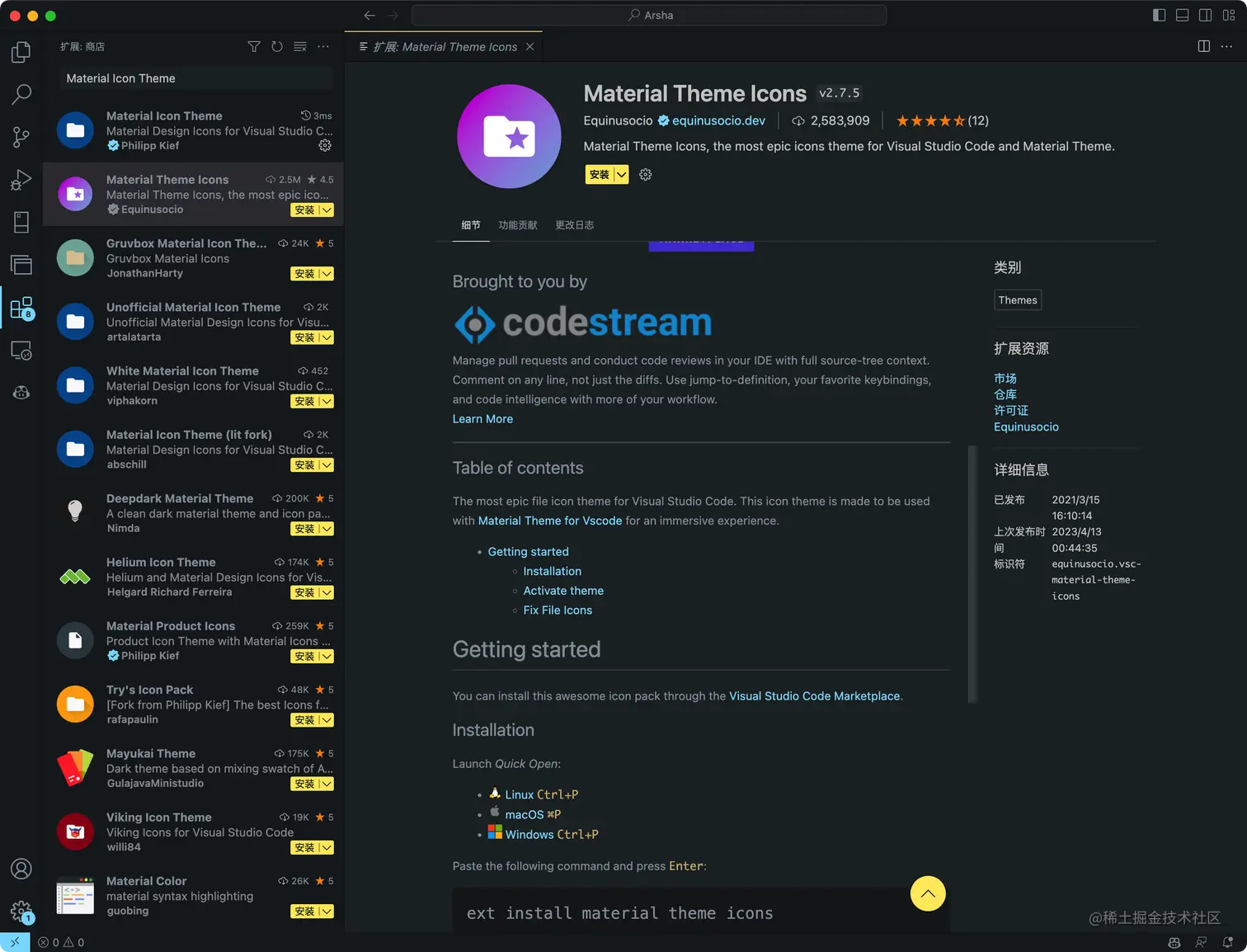Viewport: 1247px width, 952px height.
Task: Jump to the Getting started contents link
Action: coord(528,552)
